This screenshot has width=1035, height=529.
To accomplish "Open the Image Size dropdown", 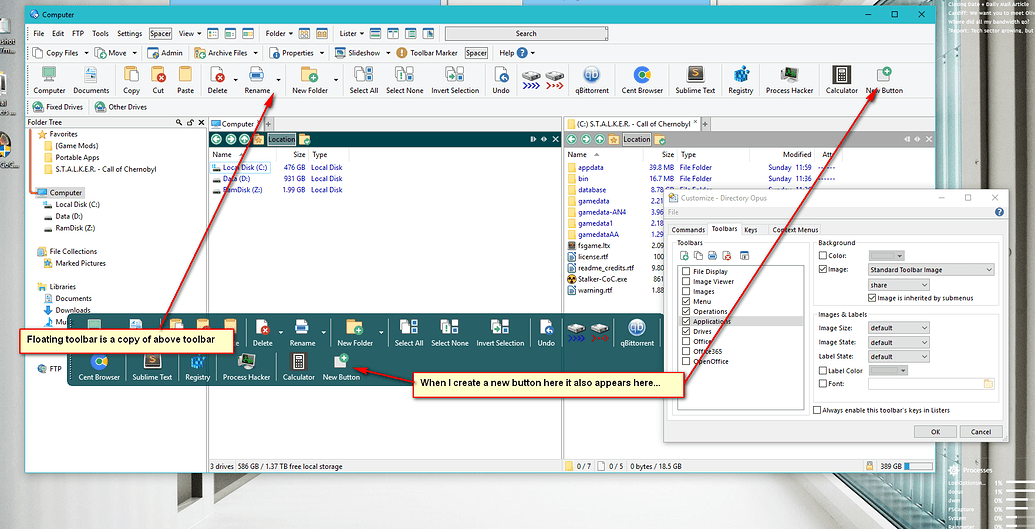I will click(898, 328).
